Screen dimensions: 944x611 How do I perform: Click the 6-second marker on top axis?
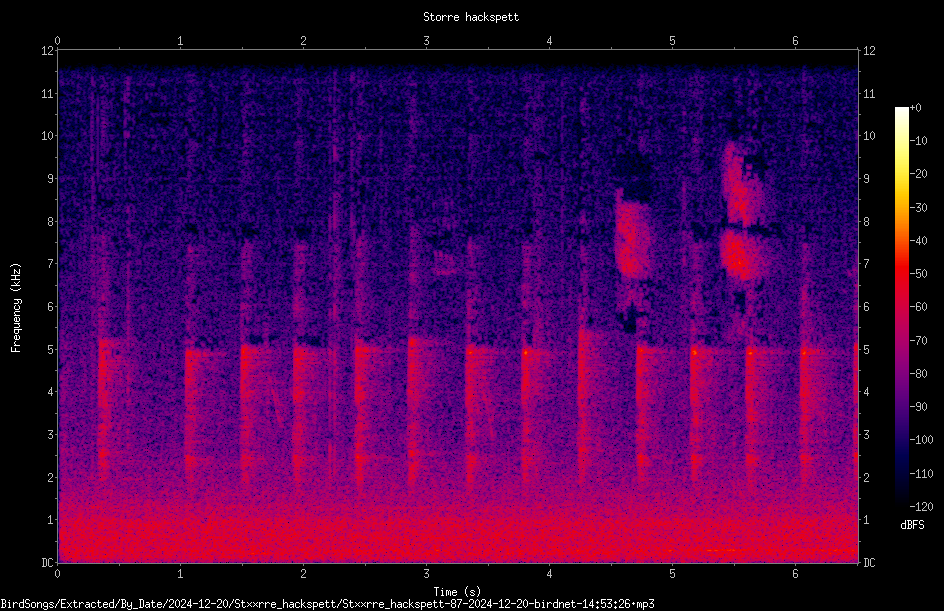click(x=795, y=41)
